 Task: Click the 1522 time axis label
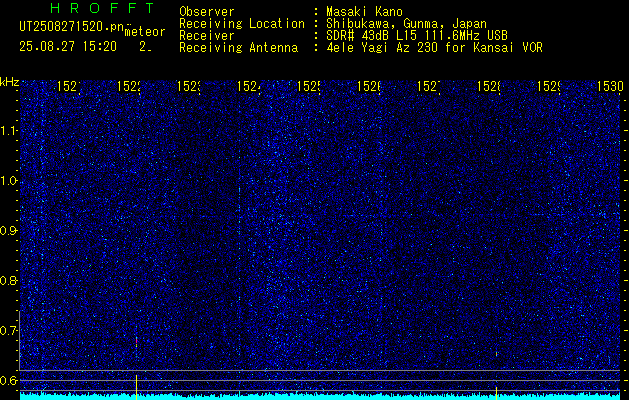point(129,86)
